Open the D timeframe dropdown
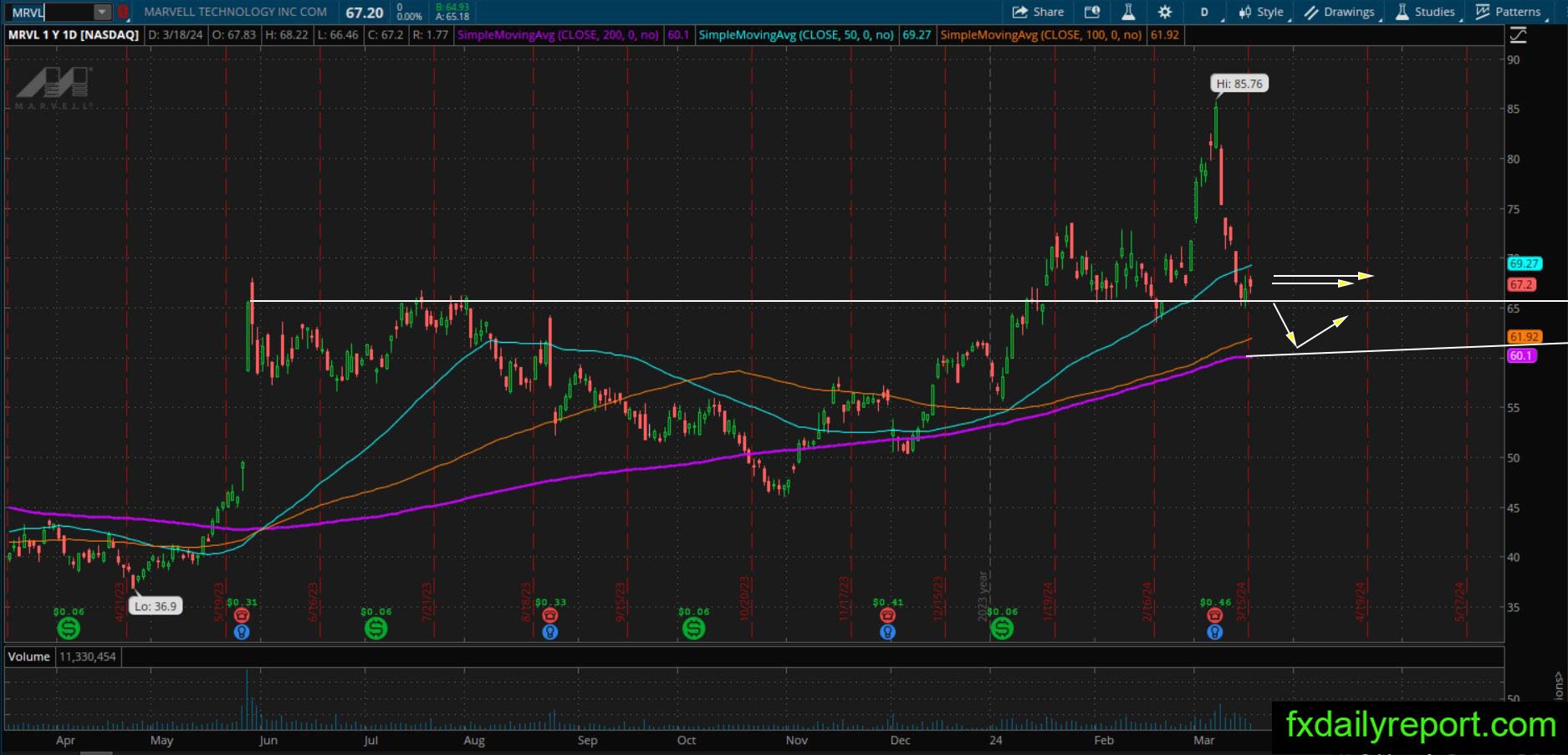Image resolution: width=1568 pixels, height=755 pixels. click(1208, 12)
